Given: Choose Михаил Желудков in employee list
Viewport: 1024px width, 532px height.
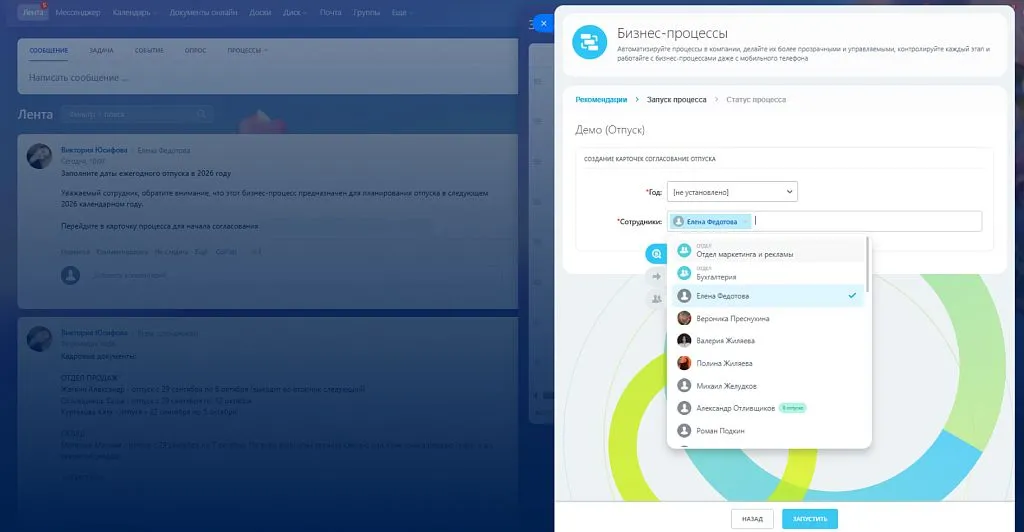Looking at the screenshot, I should tap(768, 386).
